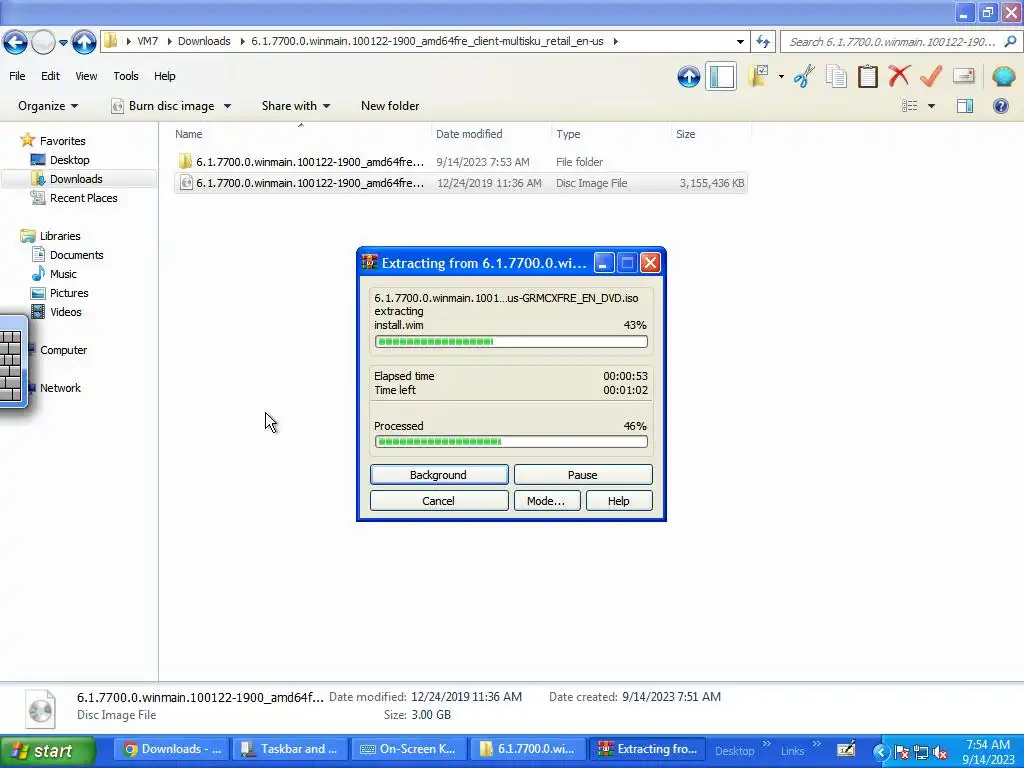The height and width of the screenshot is (768, 1024).
Task: Go back with the Explorer back arrow
Action: pyautogui.click(x=15, y=42)
